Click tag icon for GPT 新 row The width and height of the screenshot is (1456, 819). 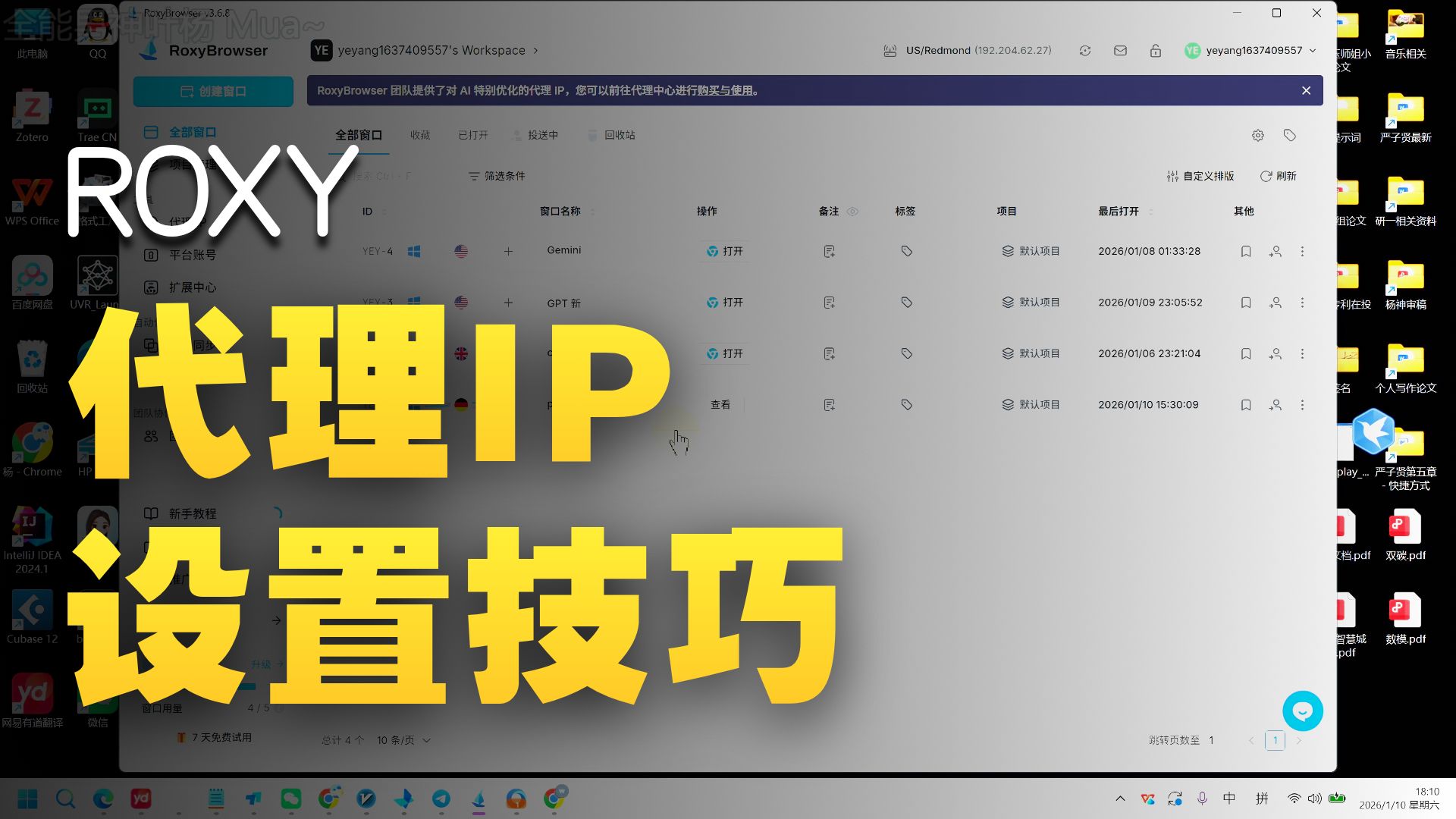coord(906,303)
